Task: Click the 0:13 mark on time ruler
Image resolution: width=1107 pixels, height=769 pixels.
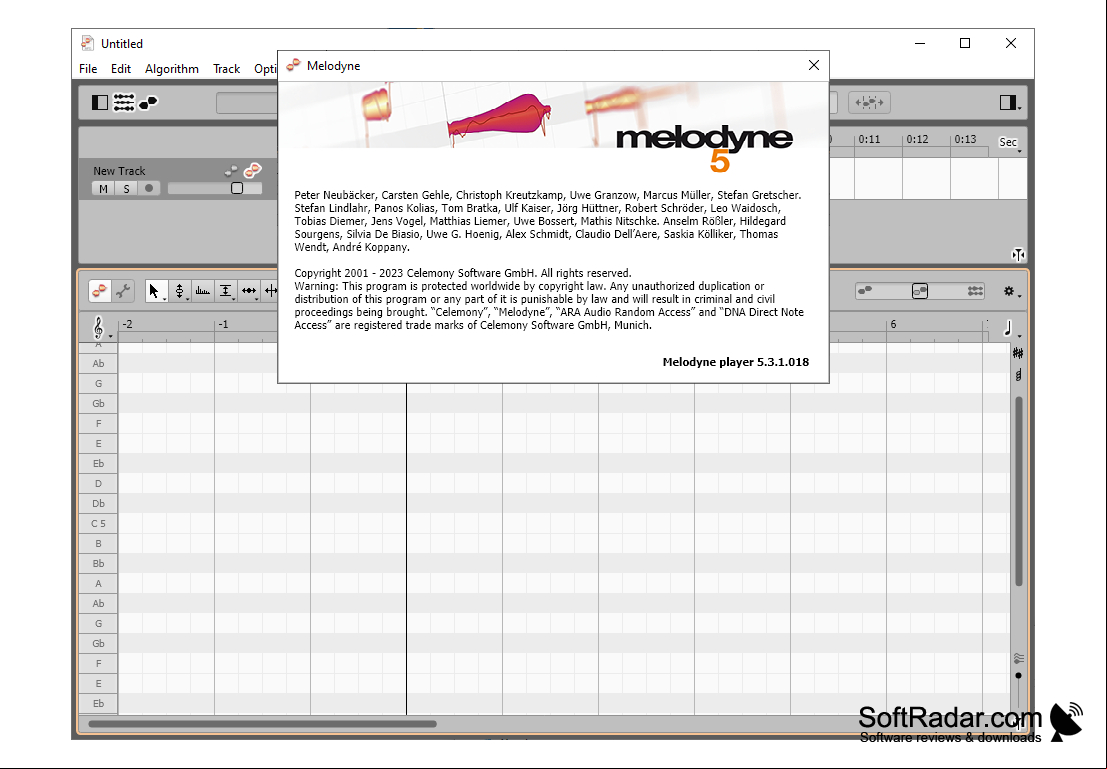Action: click(965, 140)
